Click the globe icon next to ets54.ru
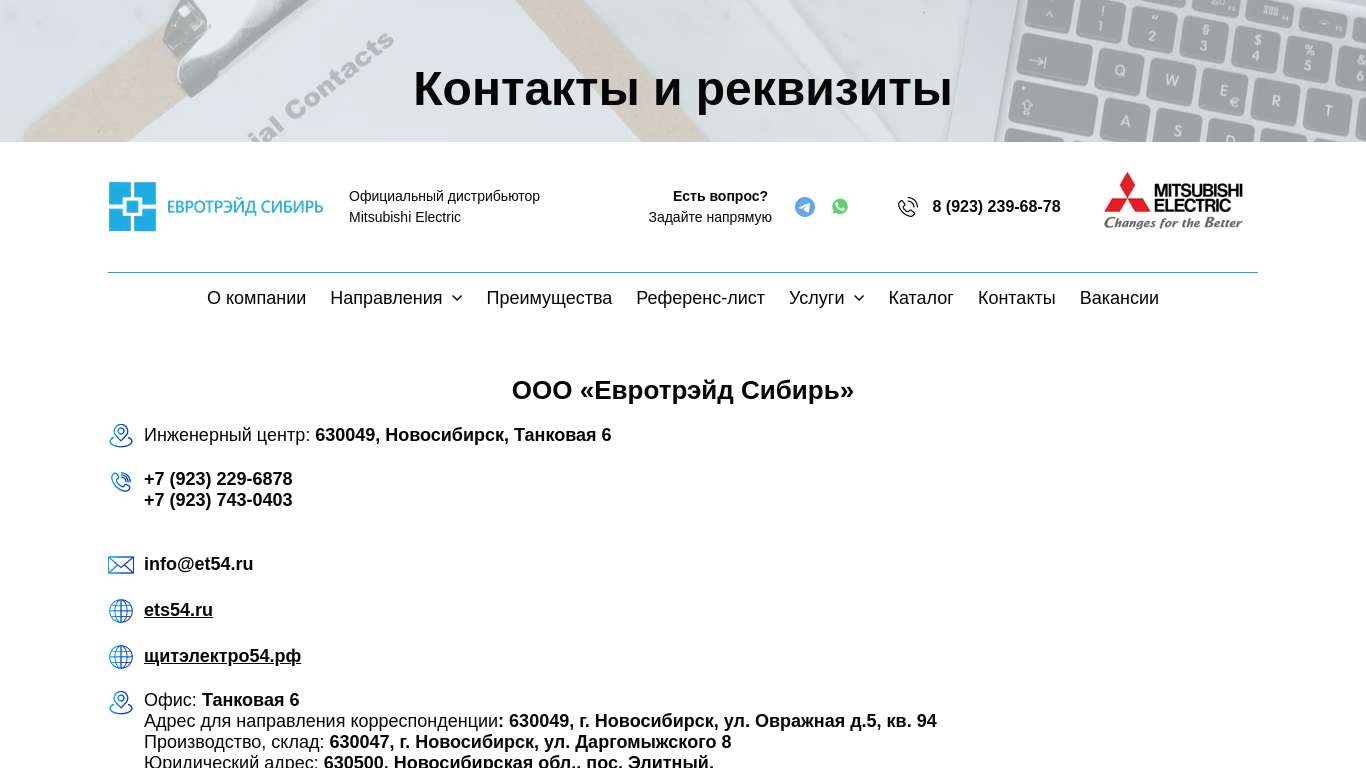The height and width of the screenshot is (768, 1366). click(121, 611)
